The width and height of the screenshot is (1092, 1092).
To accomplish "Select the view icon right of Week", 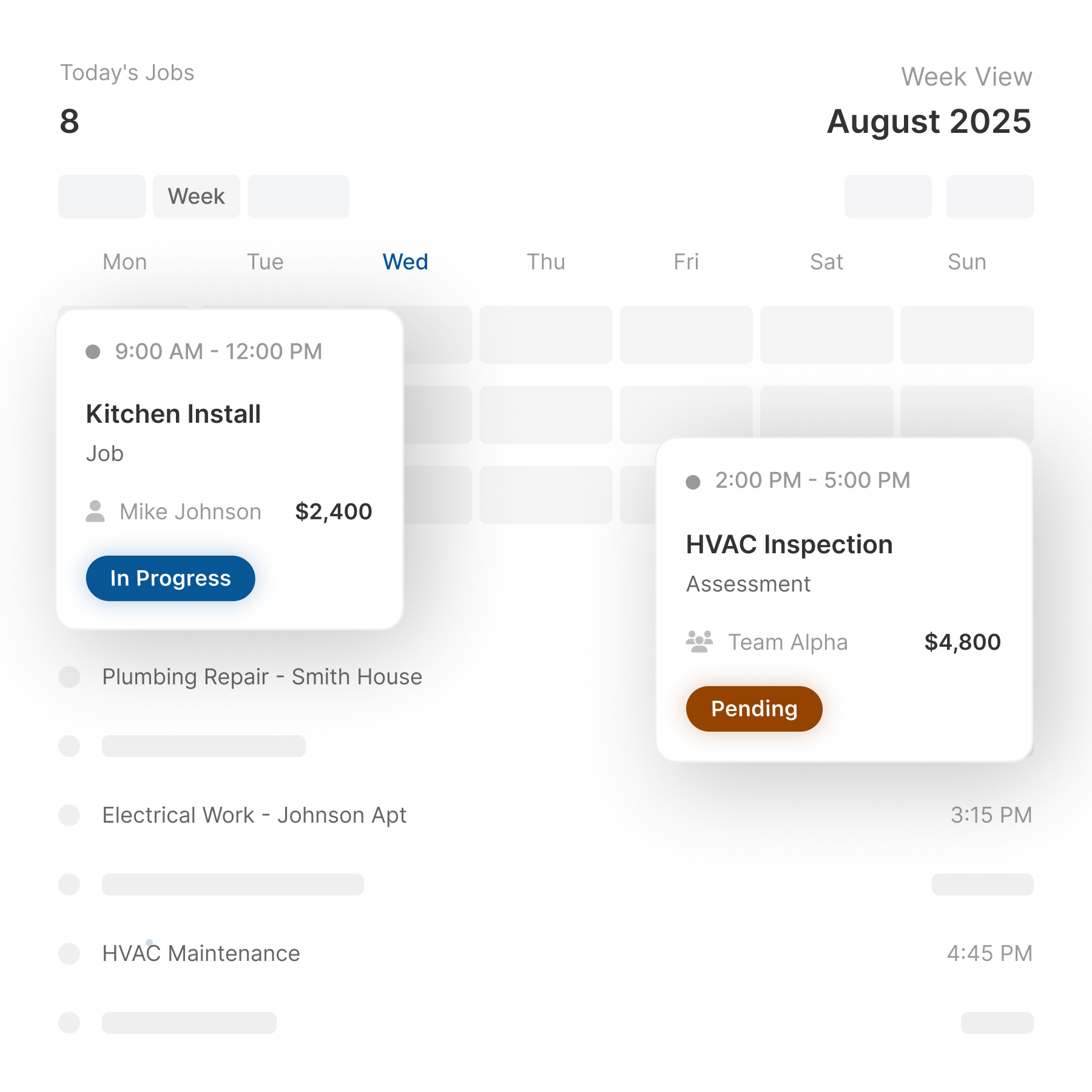I will (298, 196).
